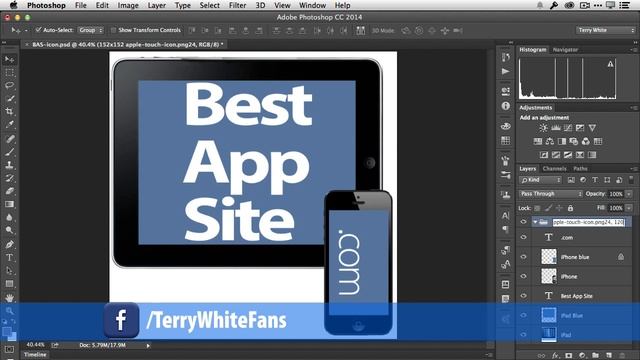Hide the iPhone blue layer
640x360 pixels.
coord(524,257)
